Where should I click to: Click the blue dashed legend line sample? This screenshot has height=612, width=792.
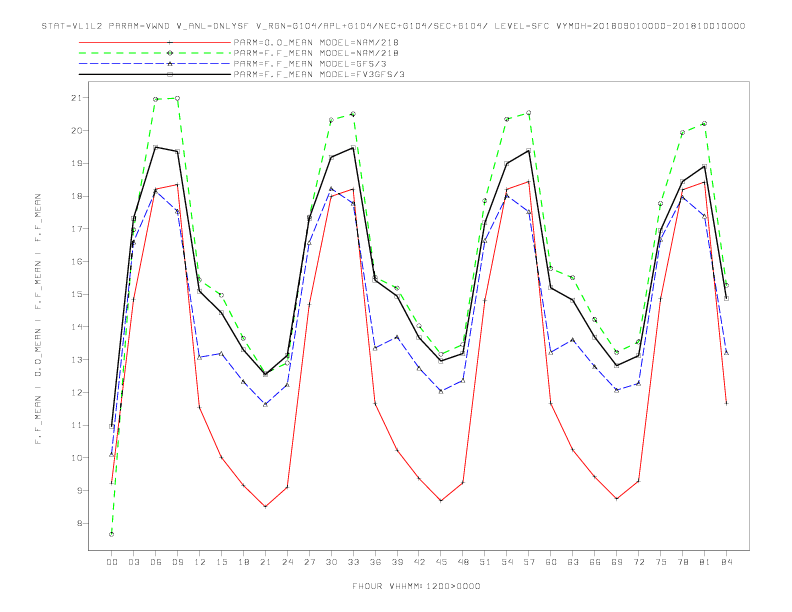[155, 64]
